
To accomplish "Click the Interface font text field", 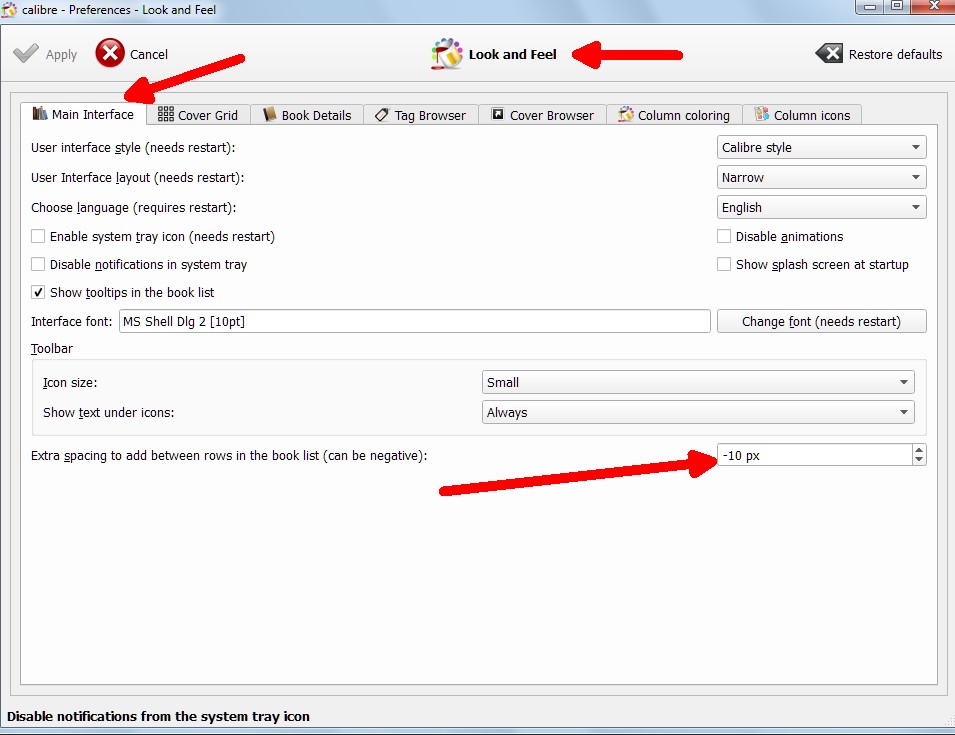I will point(415,321).
